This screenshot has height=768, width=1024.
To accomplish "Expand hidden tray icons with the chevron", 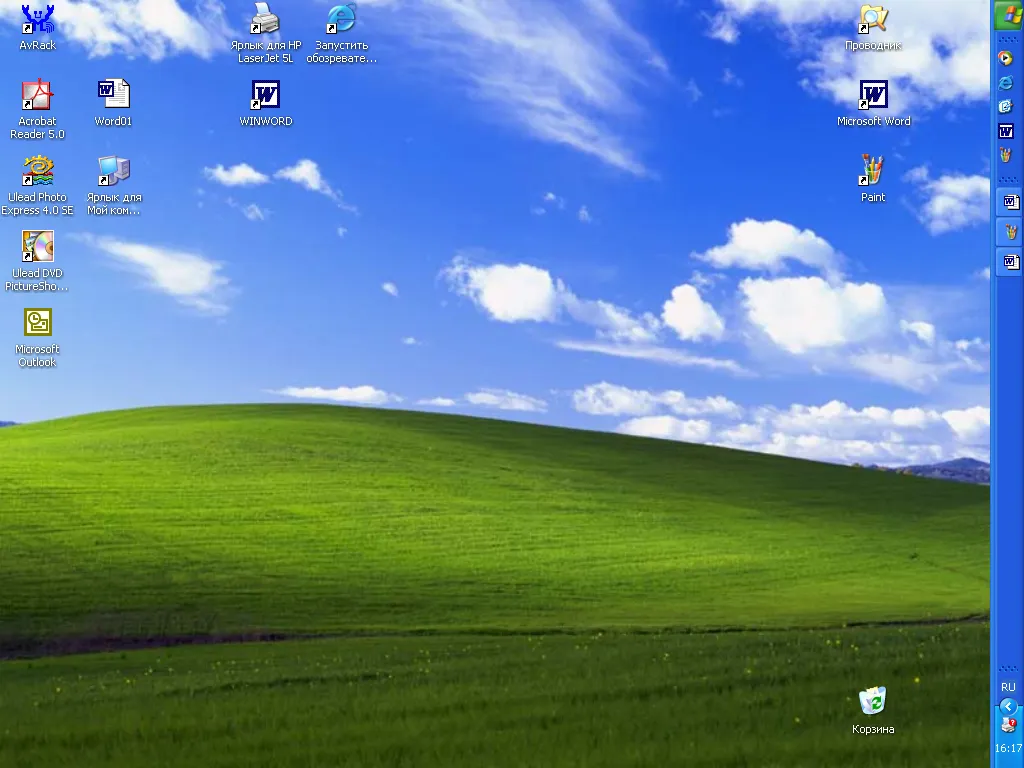I will (x=1008, y=706).
